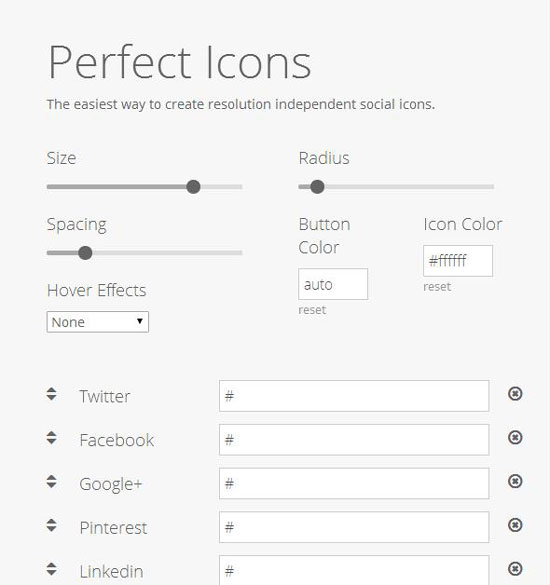Remove the Linkedin row with its X icon
Screen dimensions: 550x585
pyautogui.click(x=515, y=569)
